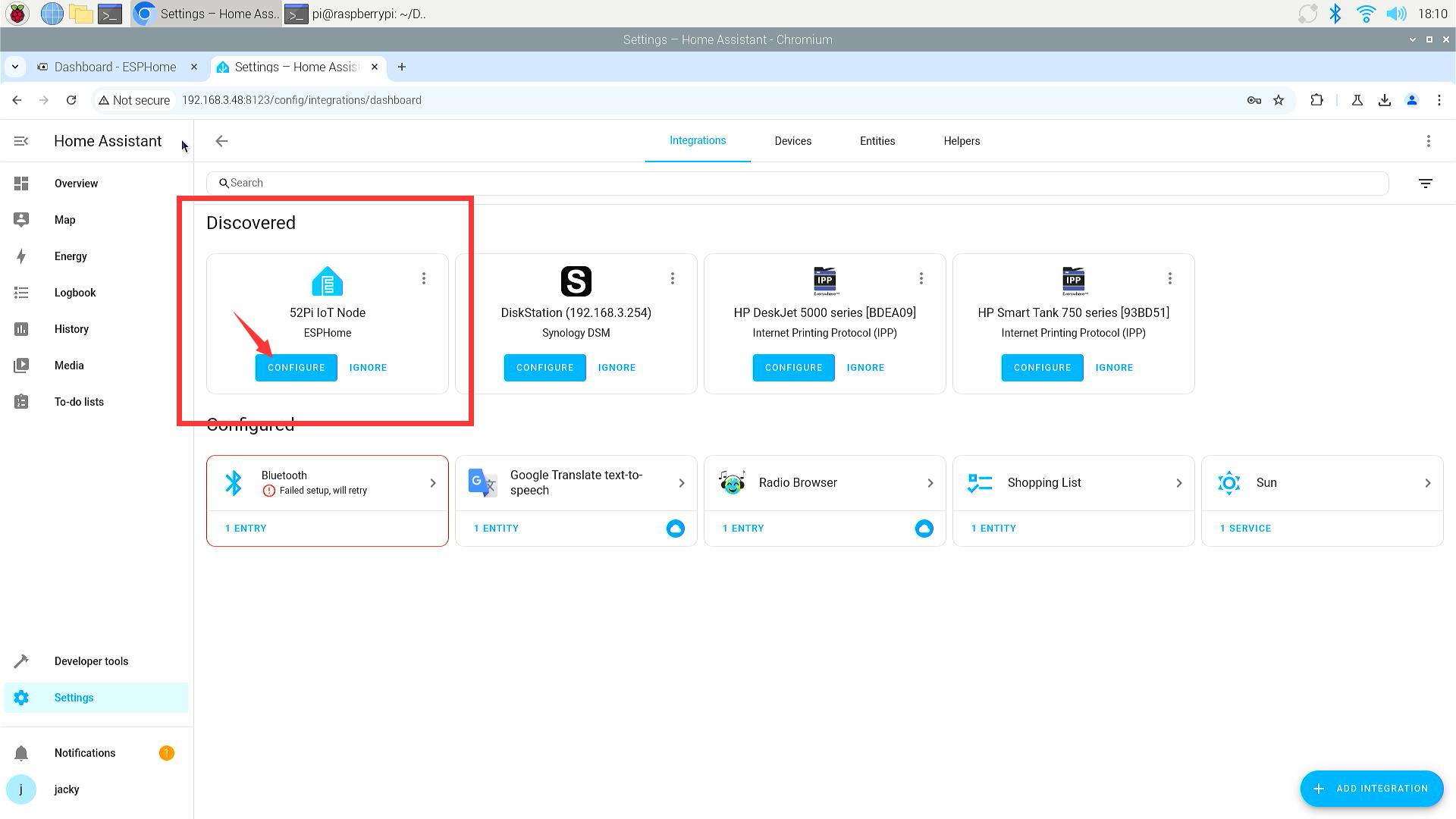The width and height of the screenshot is (1456, 819).
Task: Configure HP Smart Tank 750 series
Action: [1043, 368]
